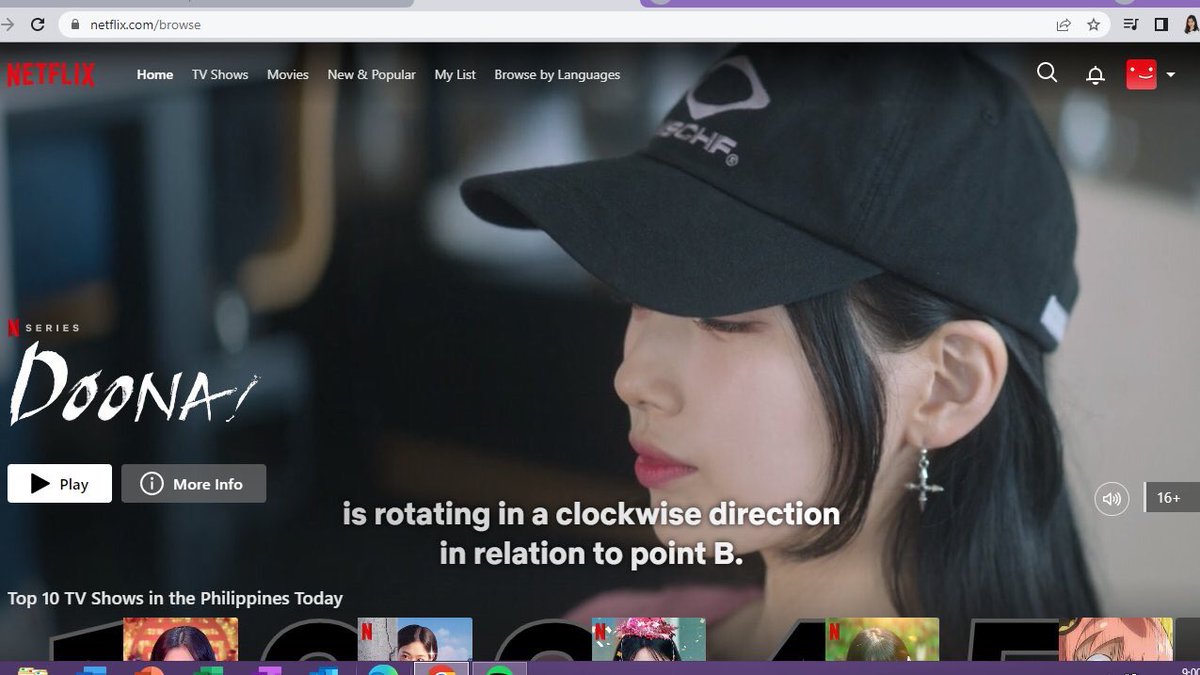Open Browse by Languages

point(557,75)
